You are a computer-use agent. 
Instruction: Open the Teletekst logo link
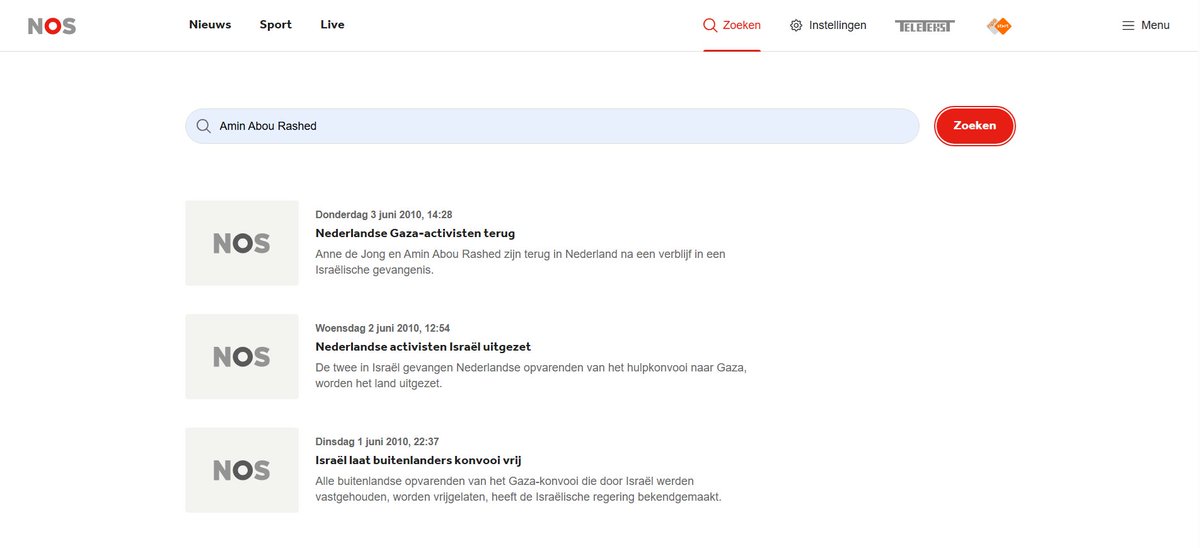click(925, 26)
